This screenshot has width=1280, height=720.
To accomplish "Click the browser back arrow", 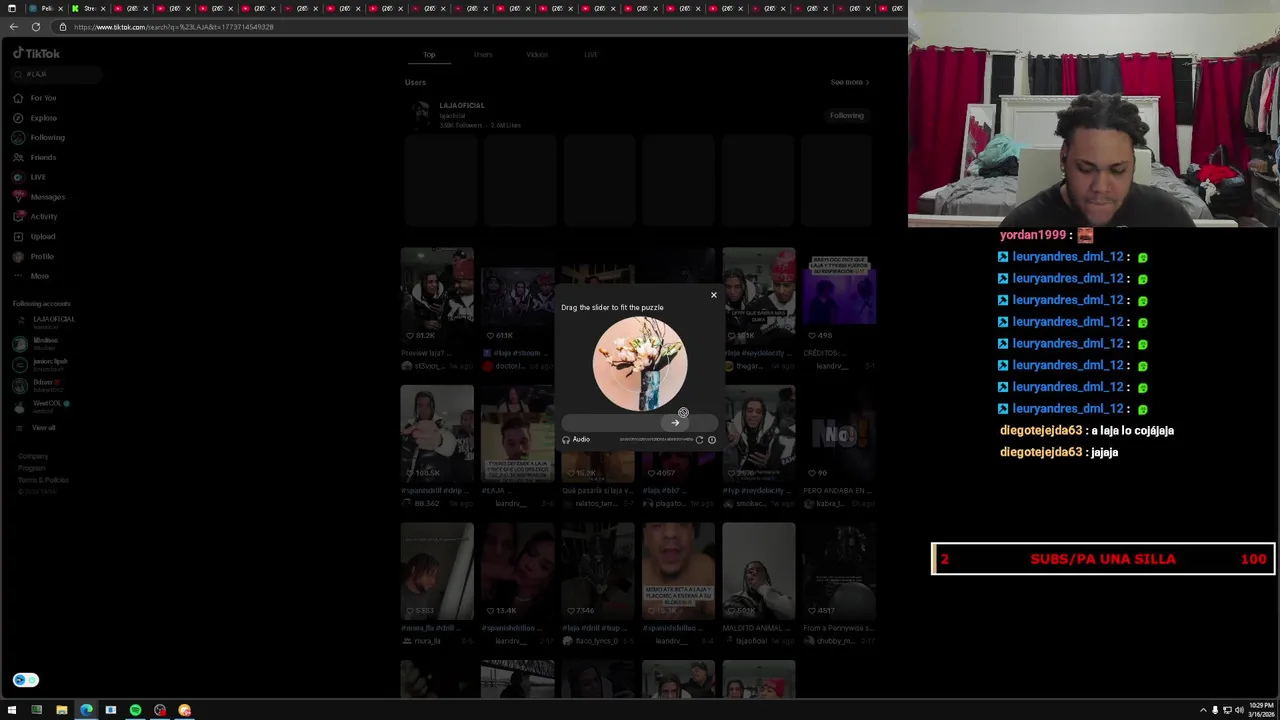I will coord(14,27).
